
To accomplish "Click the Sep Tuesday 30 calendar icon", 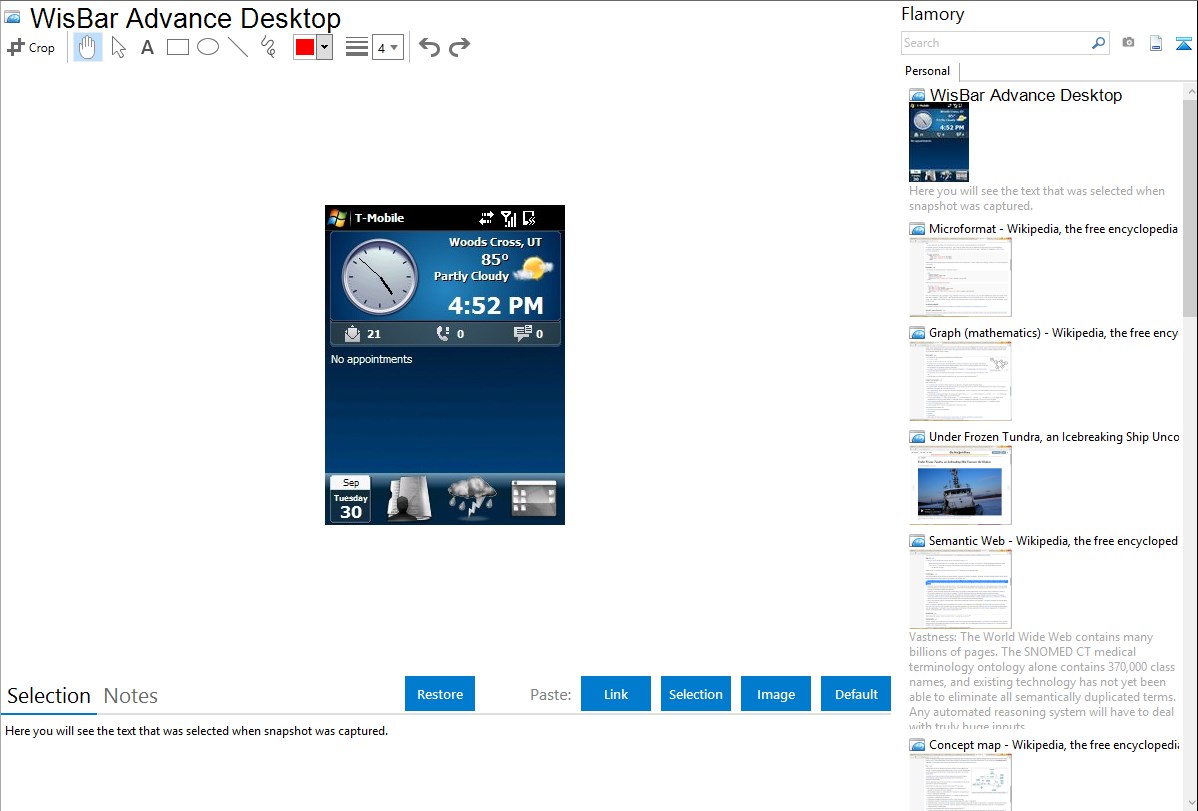I will point(351,499).
